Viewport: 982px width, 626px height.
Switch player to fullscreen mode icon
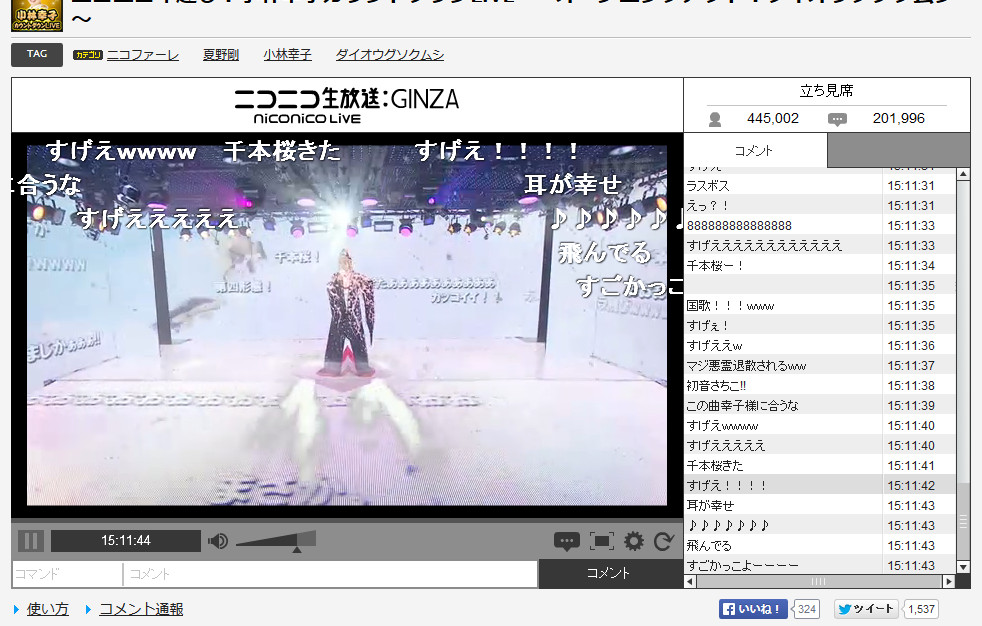(x=601, y=541)
